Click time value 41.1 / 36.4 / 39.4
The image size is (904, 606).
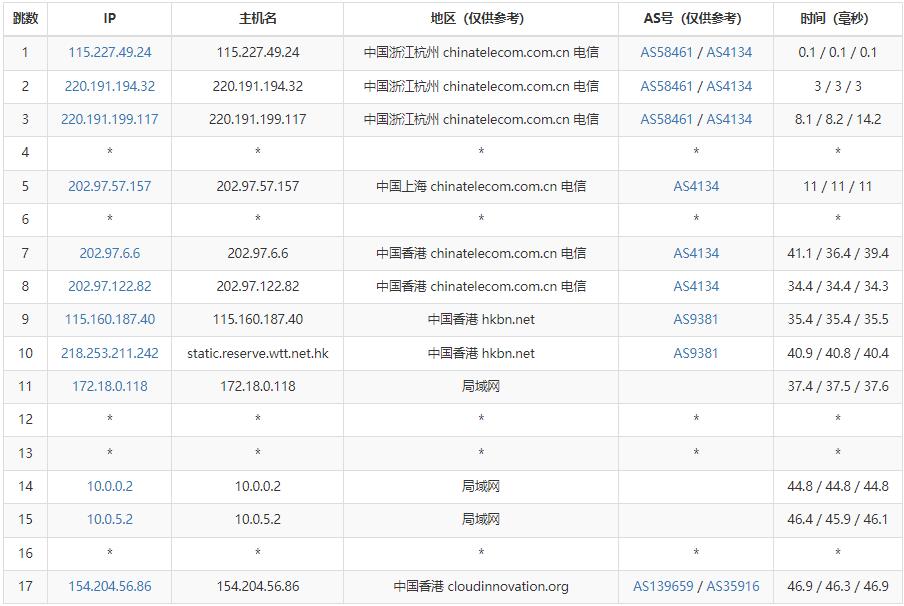click(838, 253)
